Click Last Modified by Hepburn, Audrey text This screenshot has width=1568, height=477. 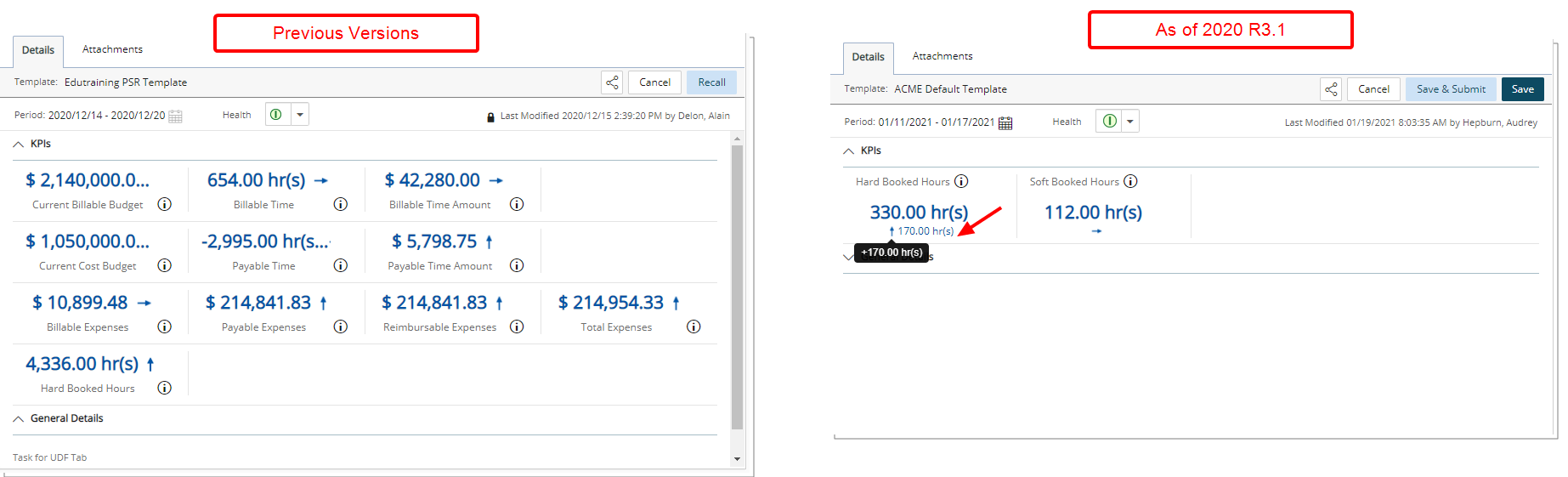1411,122
